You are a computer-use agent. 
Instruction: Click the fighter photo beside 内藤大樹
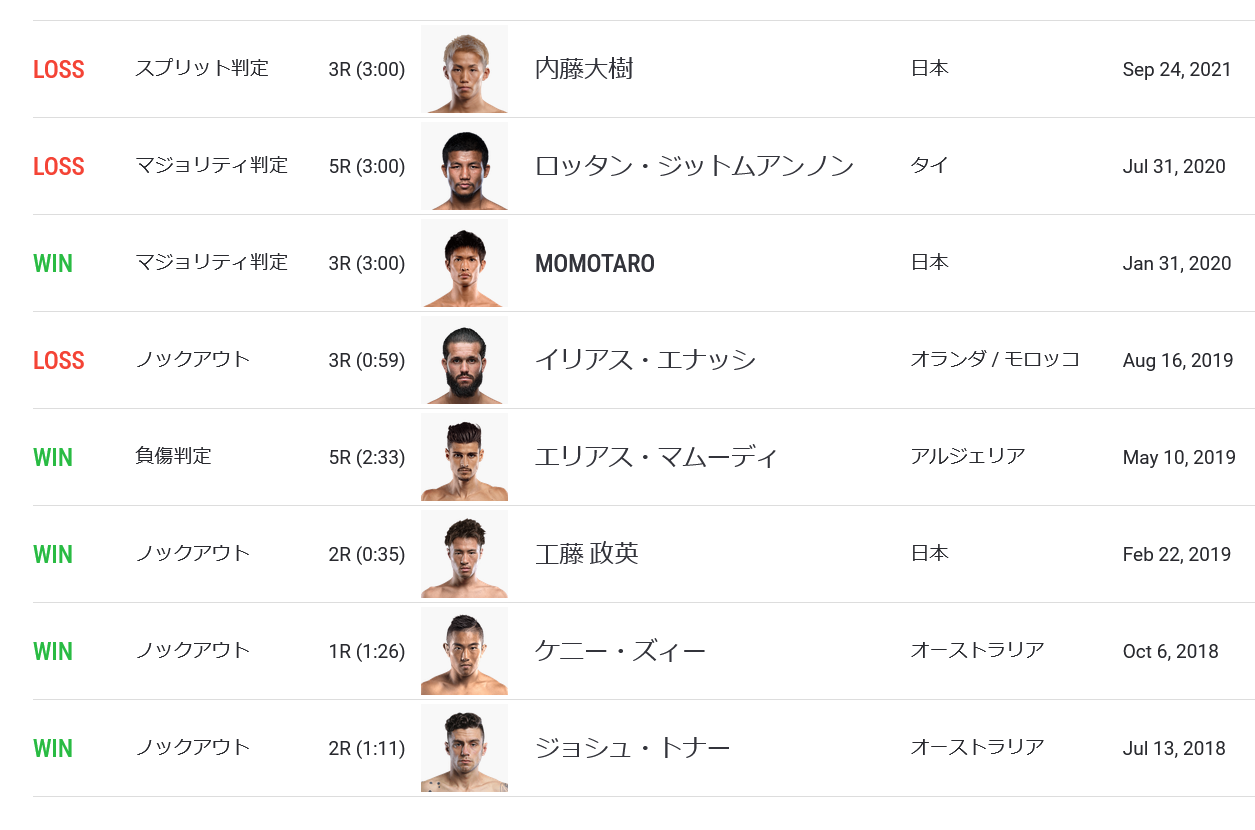tap(464, 69)
